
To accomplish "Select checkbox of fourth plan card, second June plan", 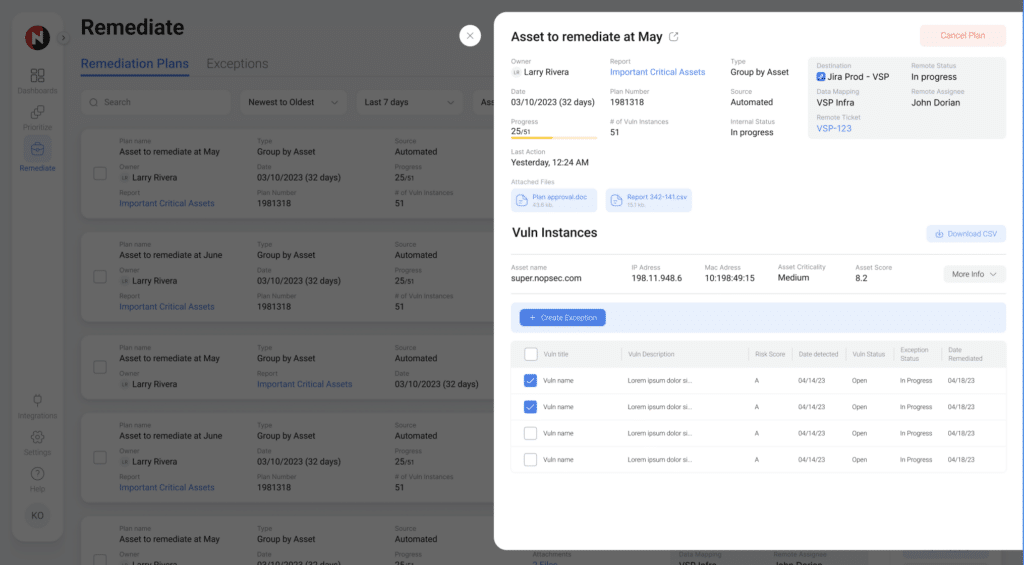I will (100, 457).
